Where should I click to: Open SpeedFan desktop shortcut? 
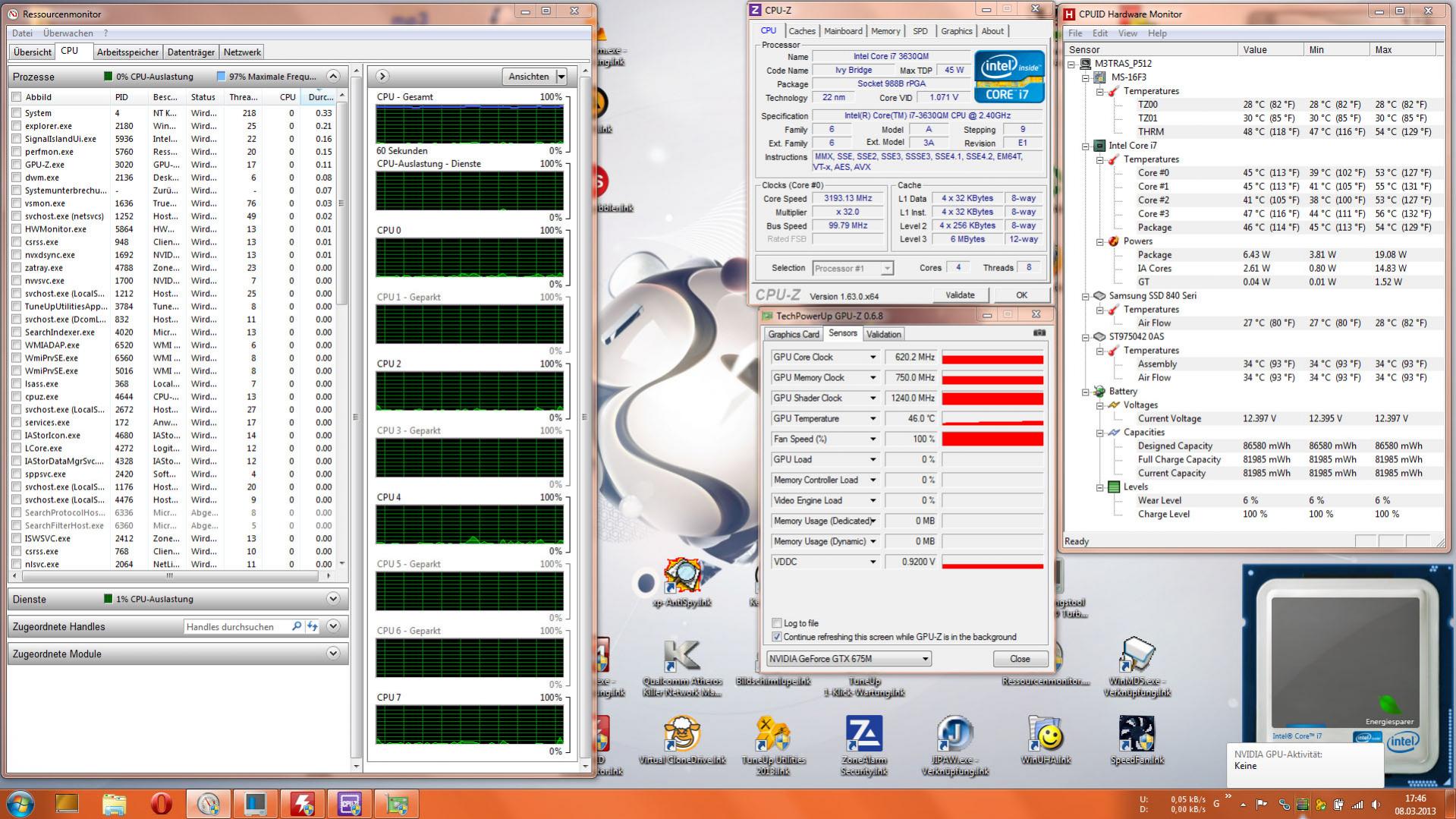[x=1137, y=740]
